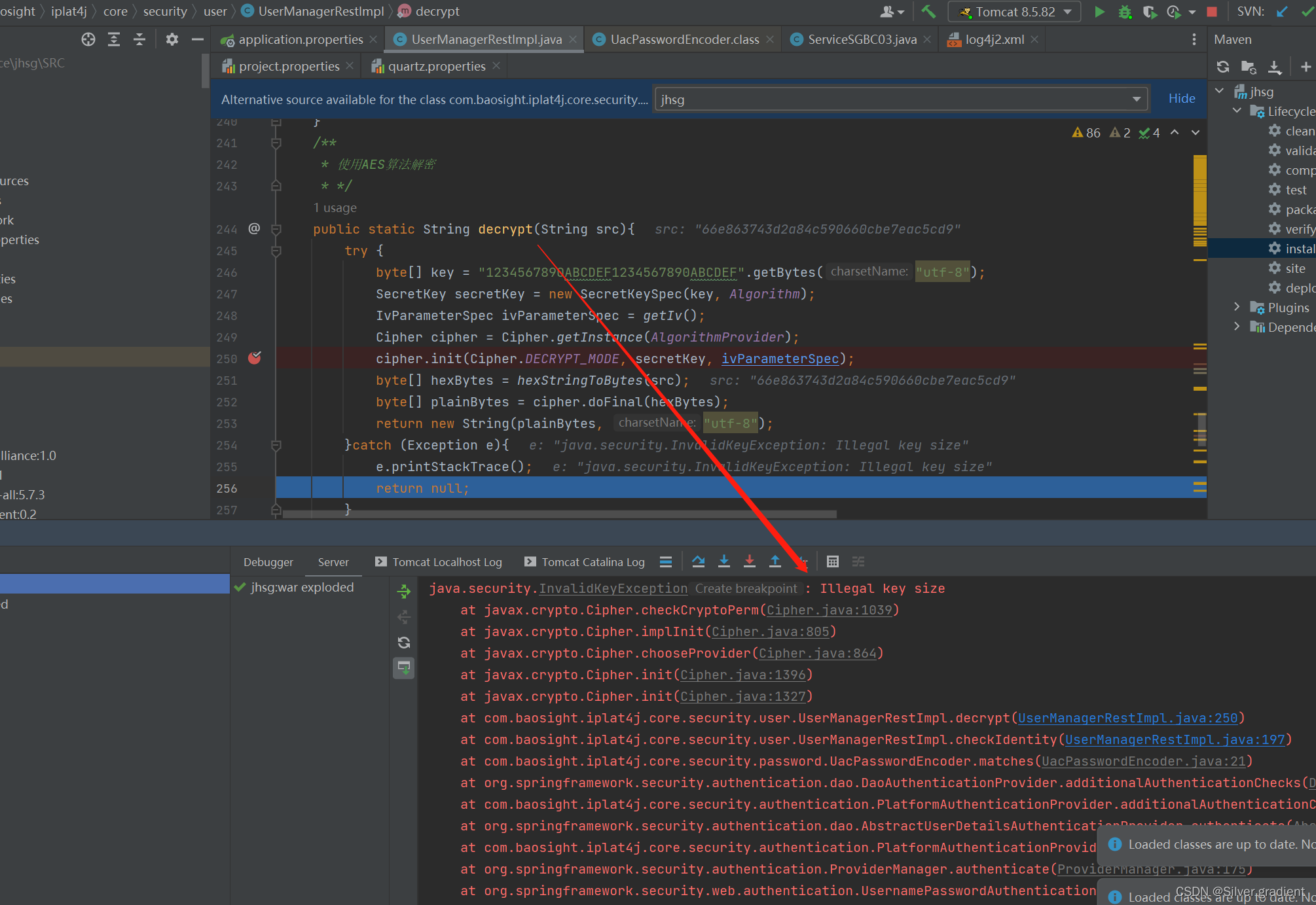Screen dimensions: 1316x905
Task: Collapse all in the project tool window
Action: click(139, 39)
